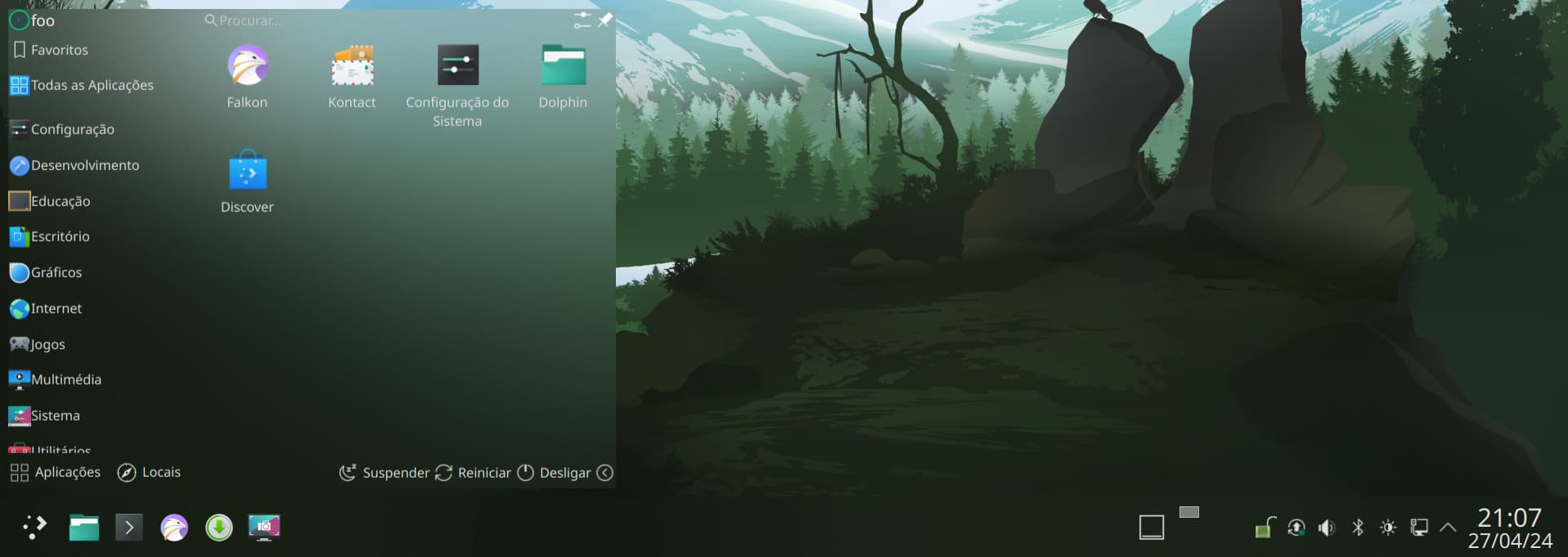Launch Dolphin file manager in the menu

tap(563, 78)
